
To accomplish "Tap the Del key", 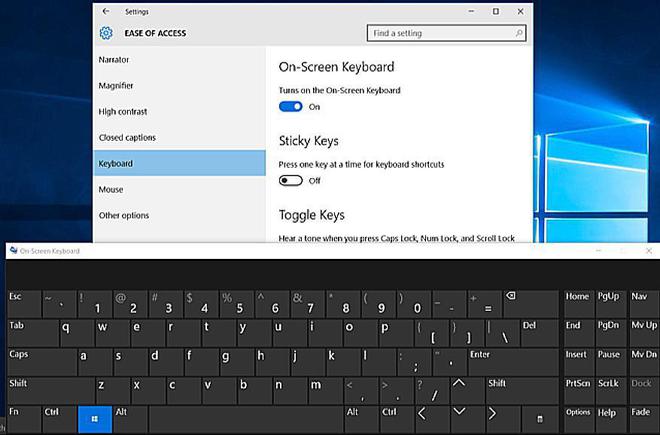I will coord(540,333).
